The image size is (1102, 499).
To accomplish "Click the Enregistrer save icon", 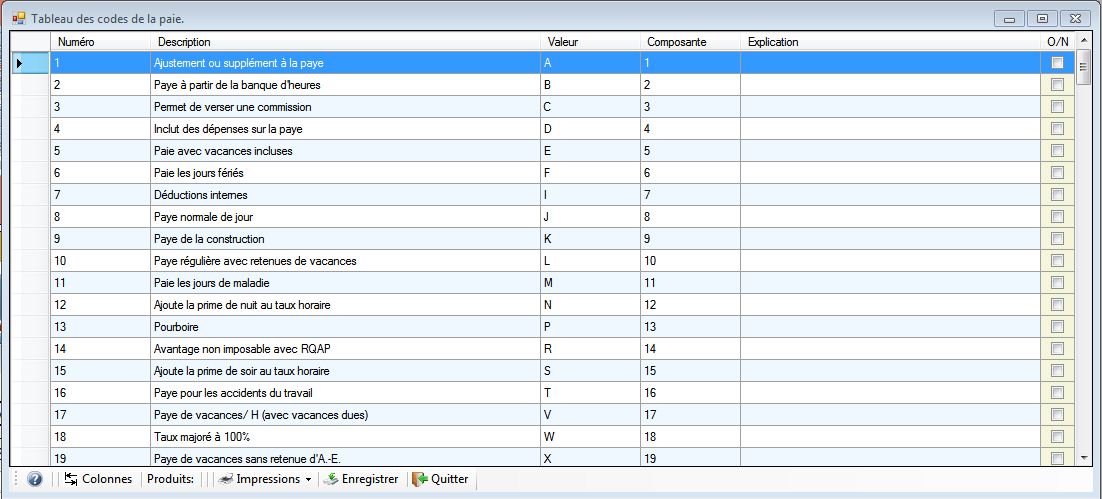I will click(330, 479).
